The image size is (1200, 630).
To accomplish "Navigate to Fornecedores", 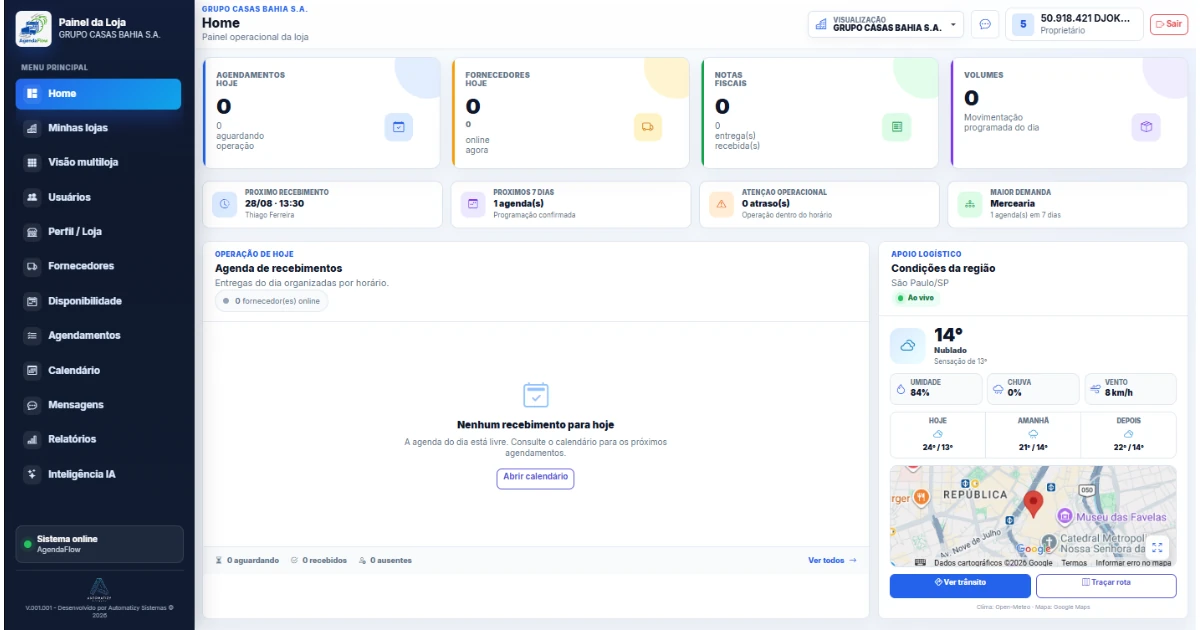I will pos(98,266).
